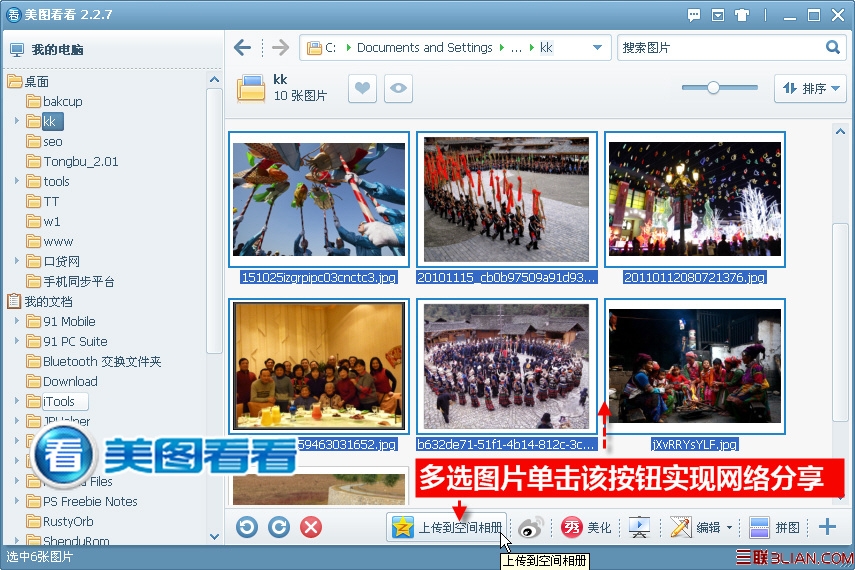
Task: Expand the tools folder node
Action: click(x=16, y=181)
